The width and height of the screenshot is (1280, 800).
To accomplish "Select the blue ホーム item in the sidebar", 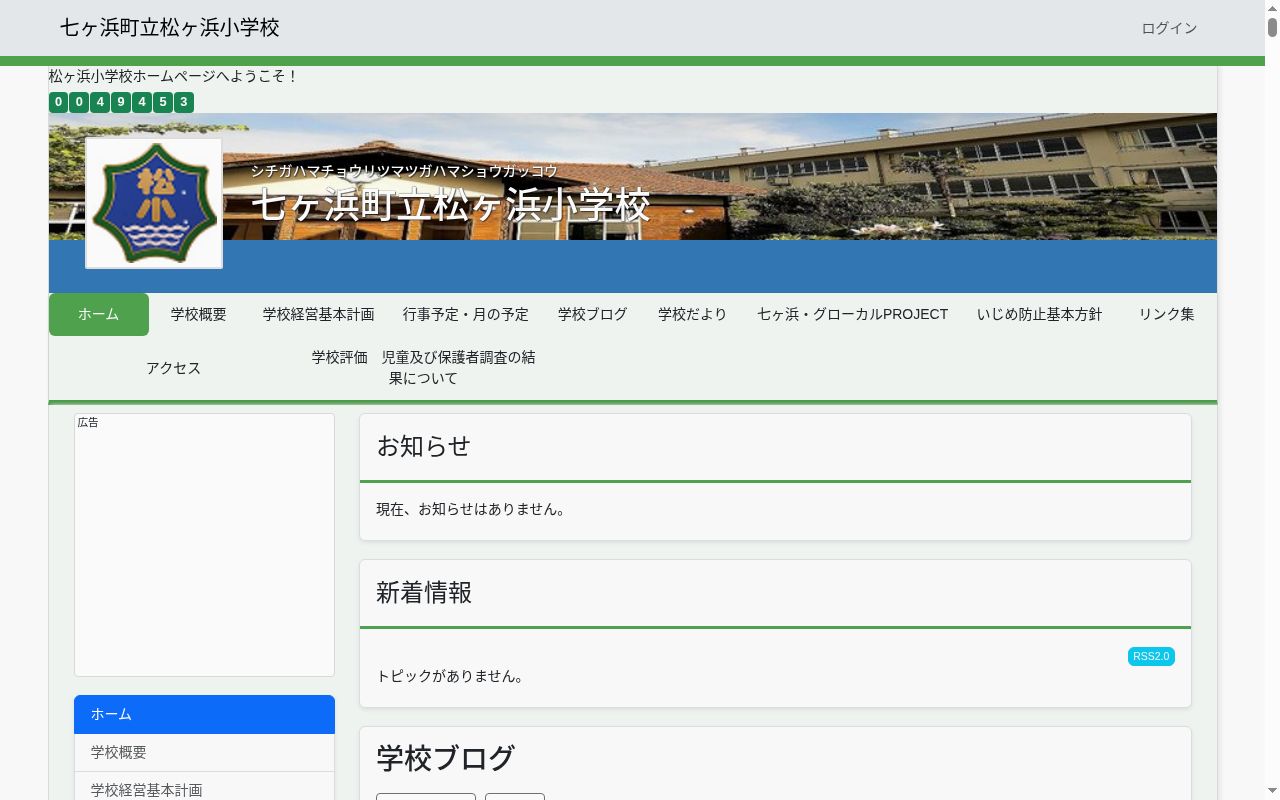I will pyautogui.click(x=204, y=714).
